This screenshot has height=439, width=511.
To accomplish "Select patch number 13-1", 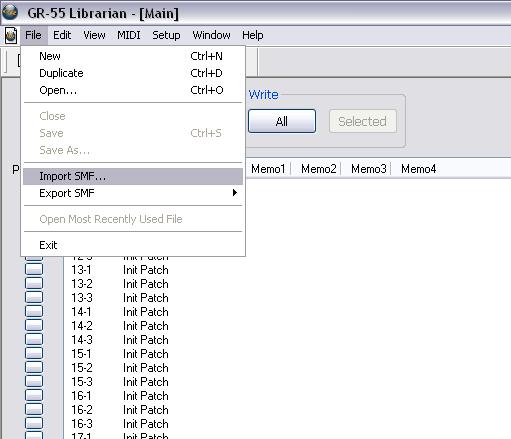I will [x=82, y=270].
